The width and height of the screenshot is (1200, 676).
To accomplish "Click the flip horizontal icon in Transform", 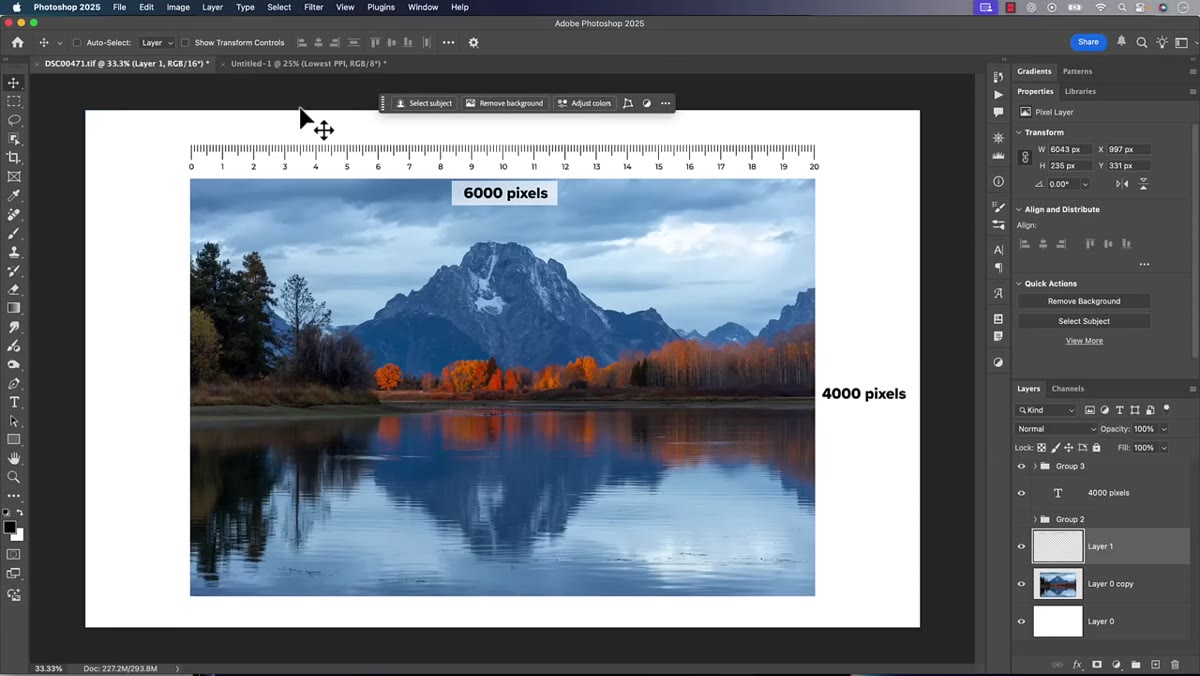I will [1122, 184].
